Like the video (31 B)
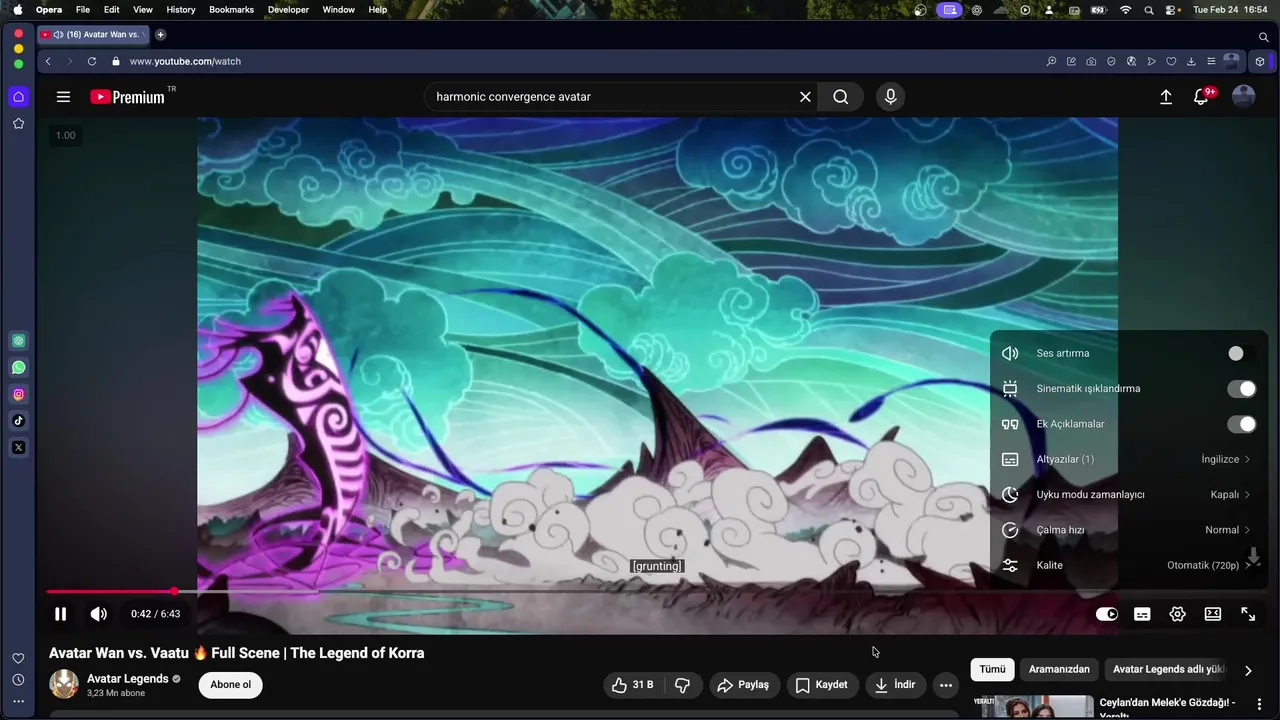Screen dimensions: 1280x720 click(633, 685)
